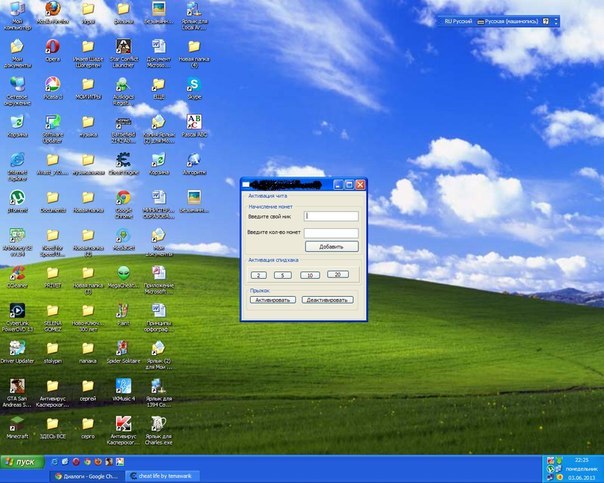Select the SELENA GOMEZ folder
The height and width of the screenshot is (483, 604).
pyautogui.click(x=53, y=318)
